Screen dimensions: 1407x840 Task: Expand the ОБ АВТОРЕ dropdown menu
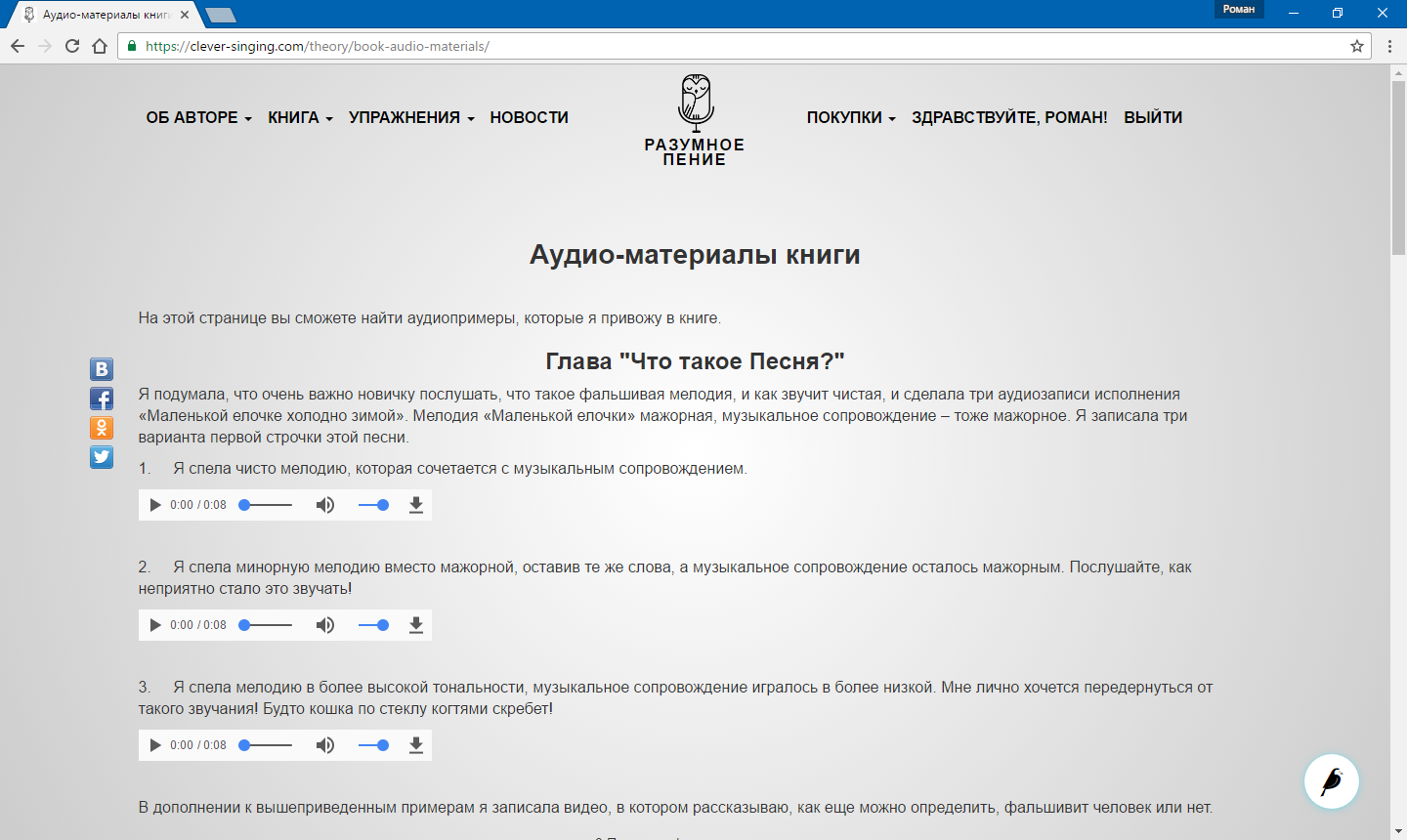[199, 117]
